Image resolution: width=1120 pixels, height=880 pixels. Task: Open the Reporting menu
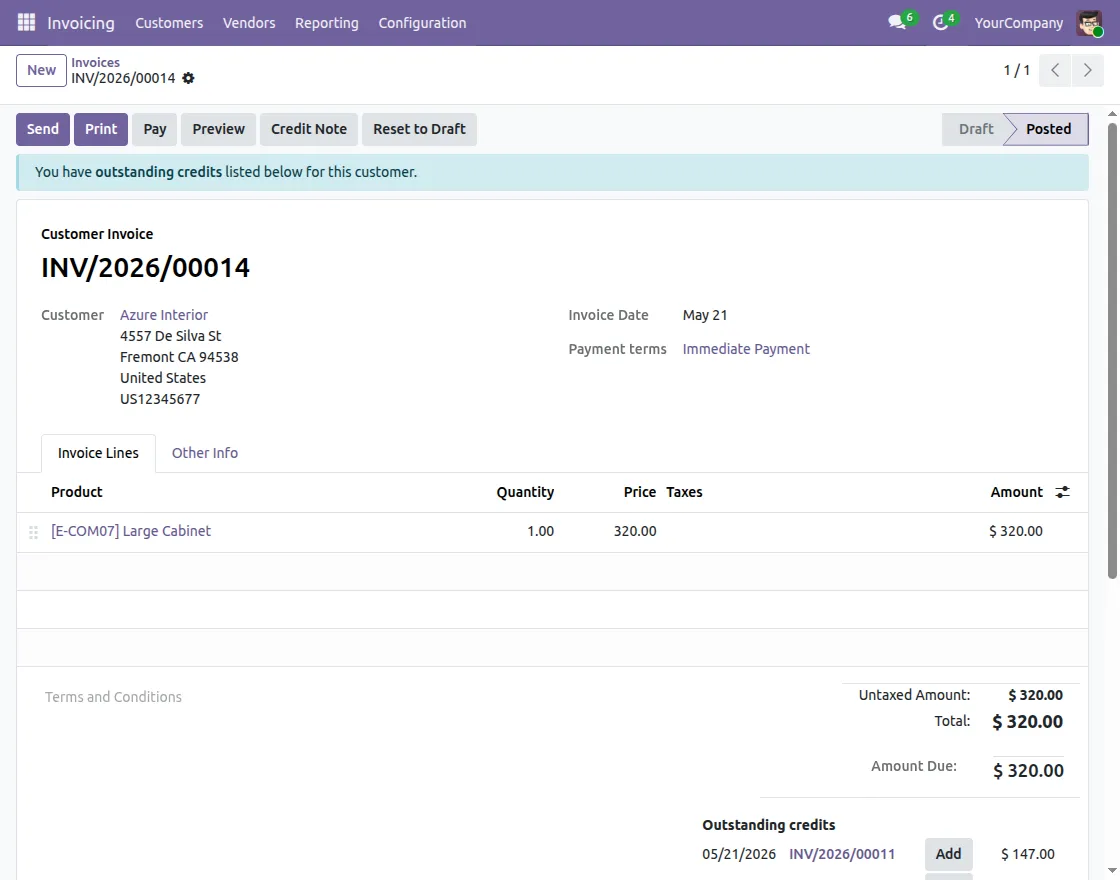326,23
